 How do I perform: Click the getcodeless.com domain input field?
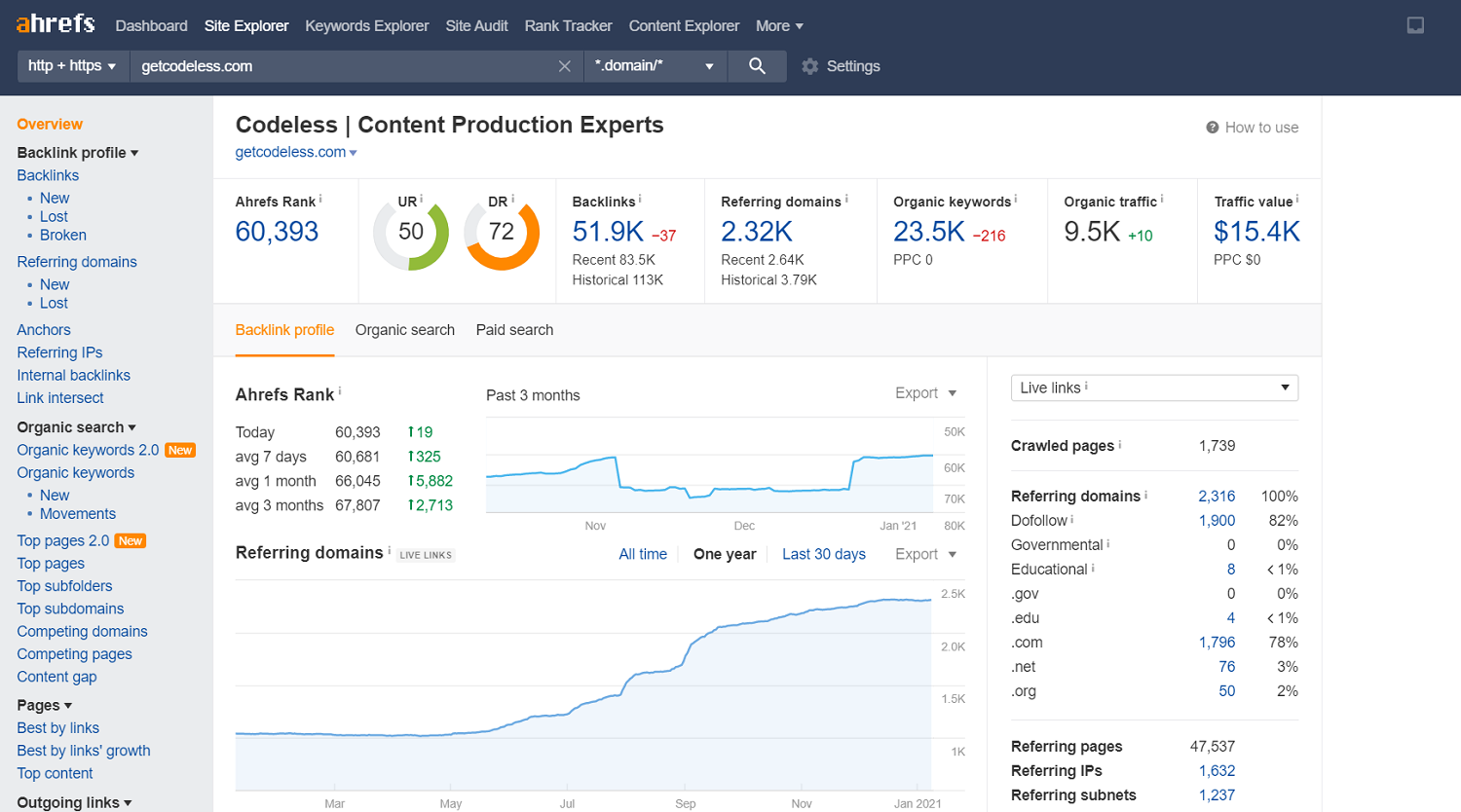tap(341, 66)
